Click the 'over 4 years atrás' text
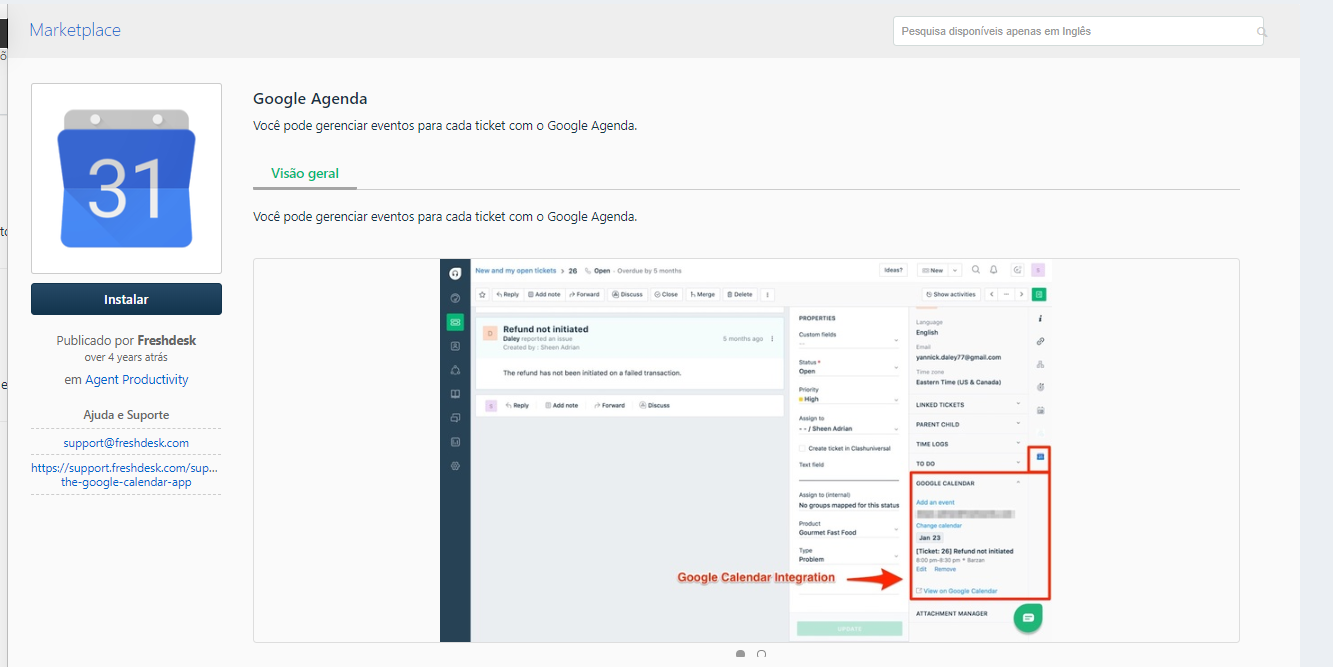This screenshot has height=667, width=1333. (126, 357)
